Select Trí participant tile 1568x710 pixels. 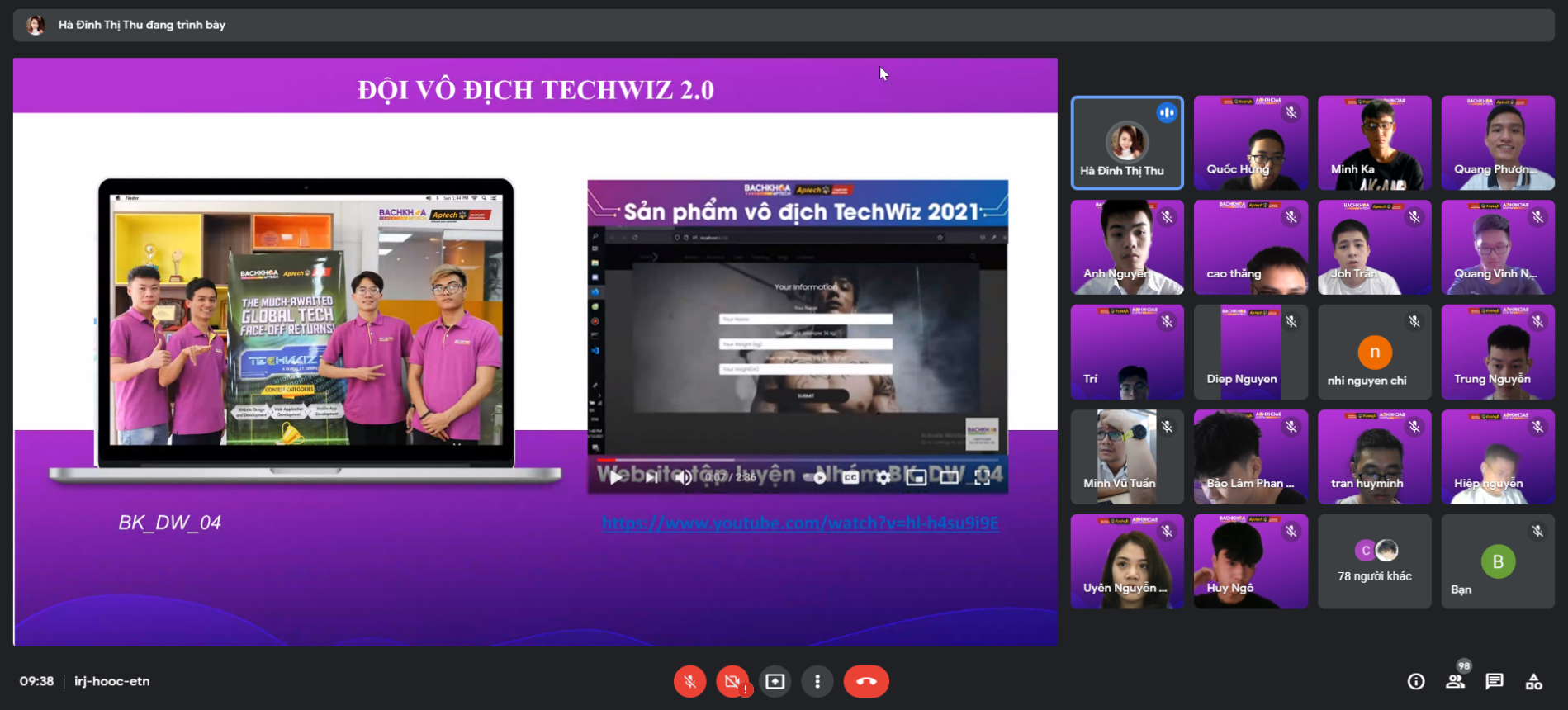pos(1127,353)
